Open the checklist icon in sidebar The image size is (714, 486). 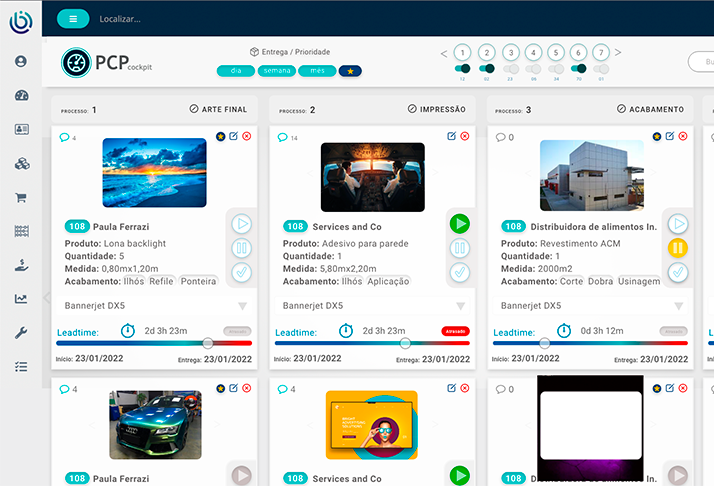click(21, 367)
